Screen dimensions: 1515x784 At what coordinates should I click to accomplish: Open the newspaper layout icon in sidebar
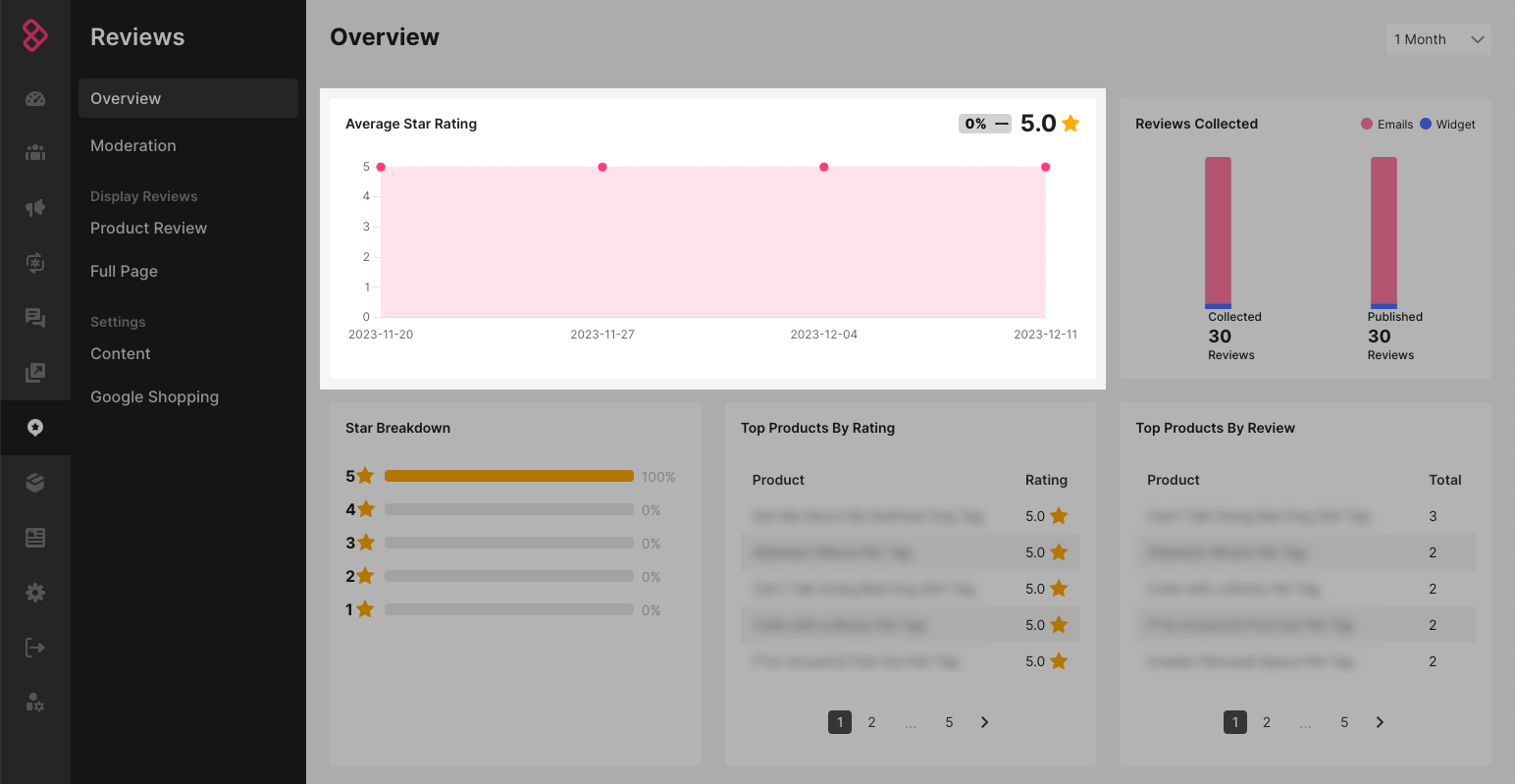coord(35,538)
